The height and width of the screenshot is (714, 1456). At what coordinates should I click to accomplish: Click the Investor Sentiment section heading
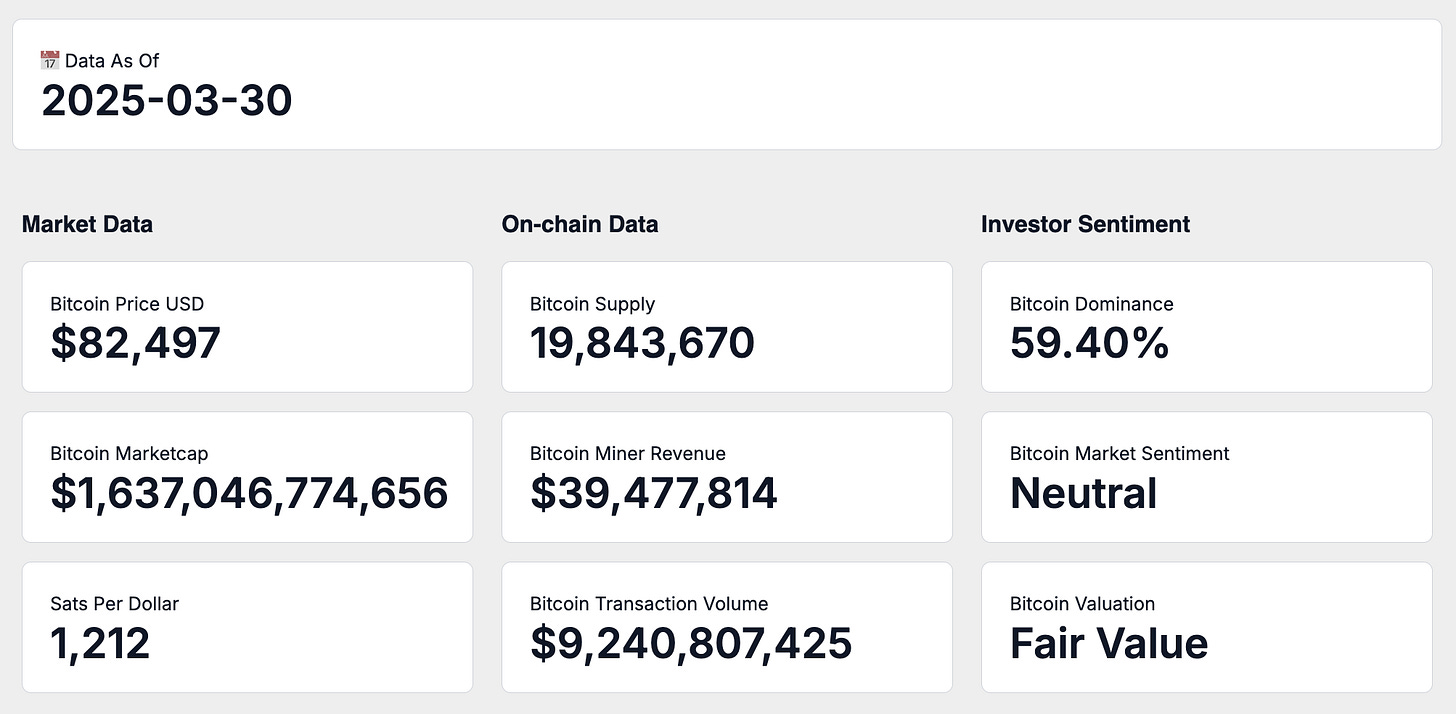click(1085, 224)
